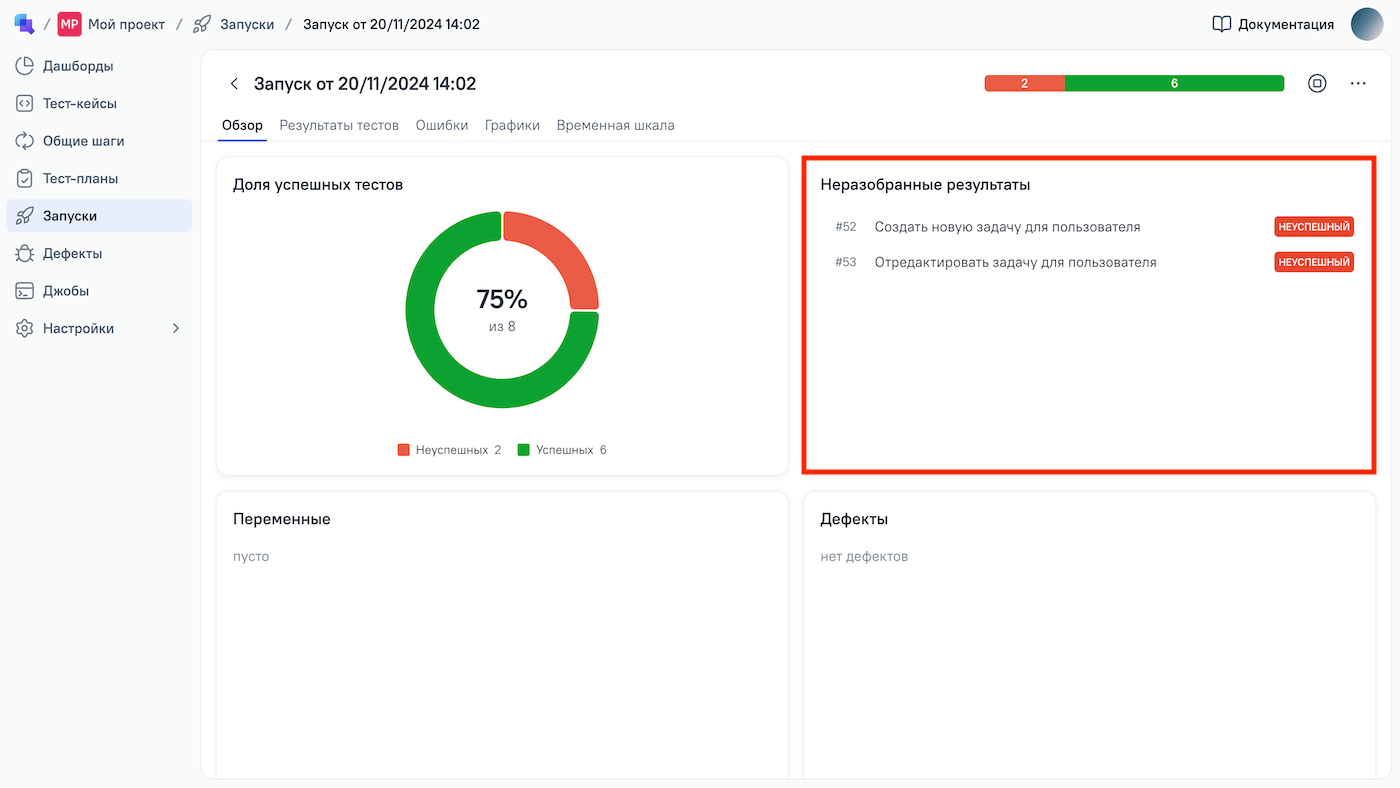Open the Документация link

click(1273, 24)
